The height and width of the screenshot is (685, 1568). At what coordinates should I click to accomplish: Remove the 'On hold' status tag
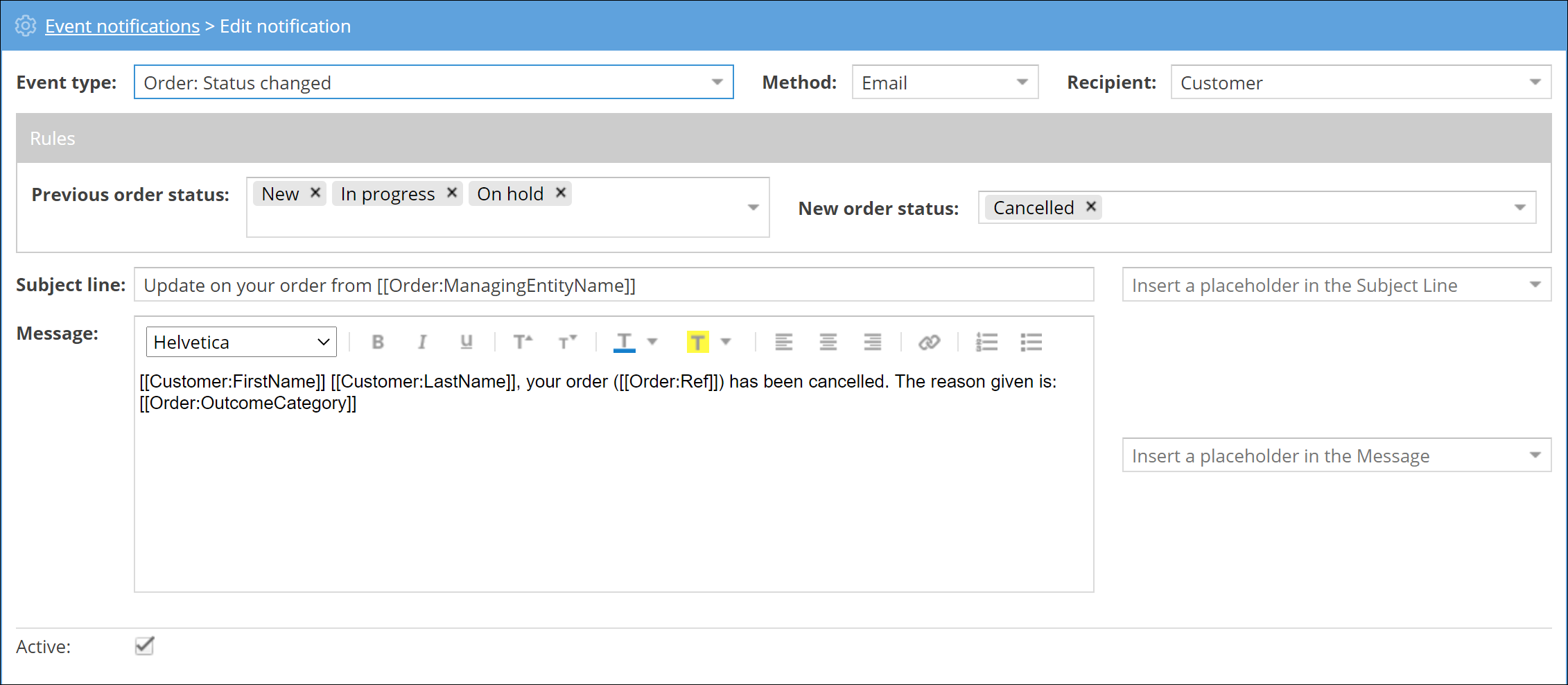pos(561,193)
